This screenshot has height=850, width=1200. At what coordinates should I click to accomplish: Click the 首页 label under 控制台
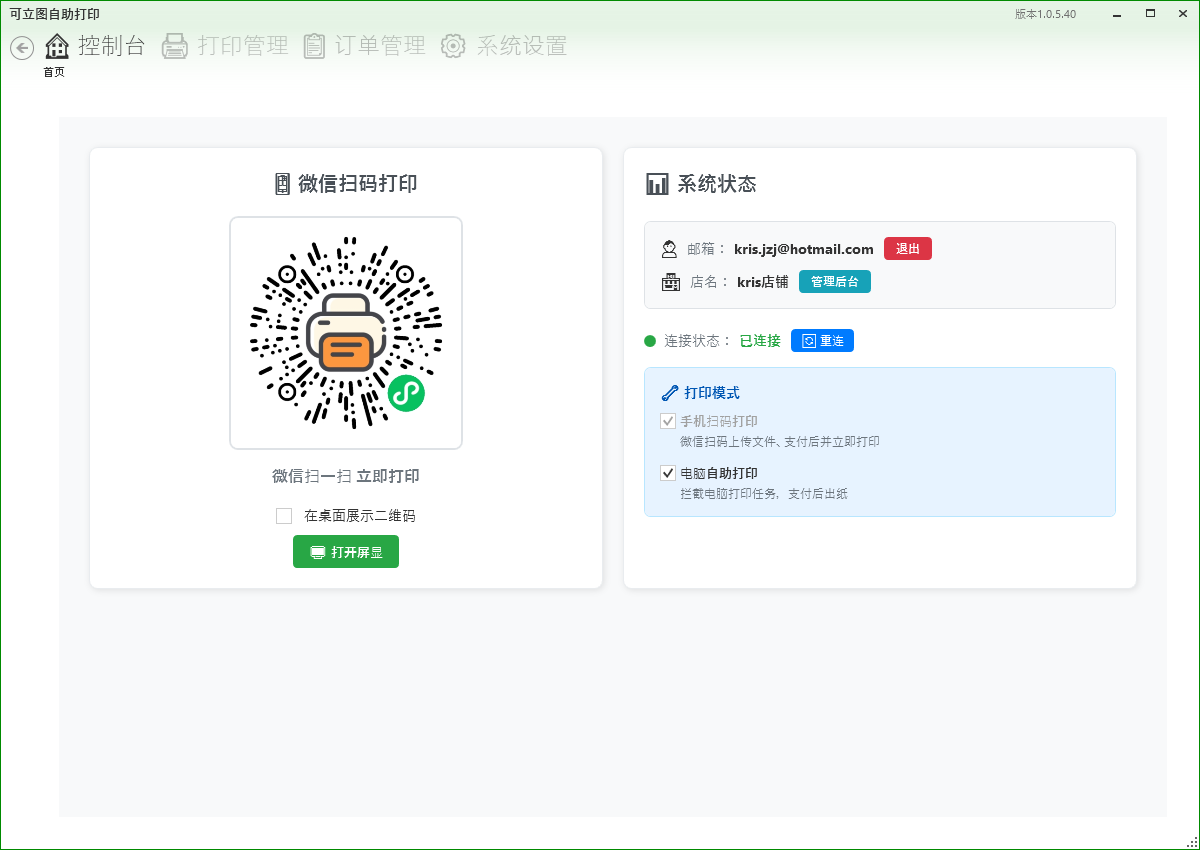(x=54, y=72)
